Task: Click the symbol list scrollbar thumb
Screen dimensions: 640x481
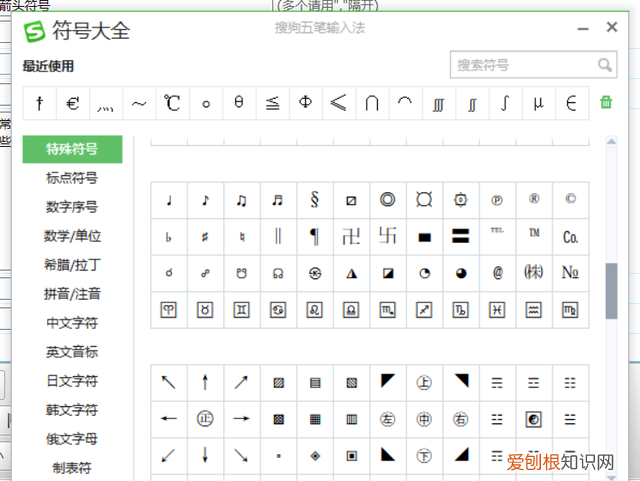Action: 611,291
